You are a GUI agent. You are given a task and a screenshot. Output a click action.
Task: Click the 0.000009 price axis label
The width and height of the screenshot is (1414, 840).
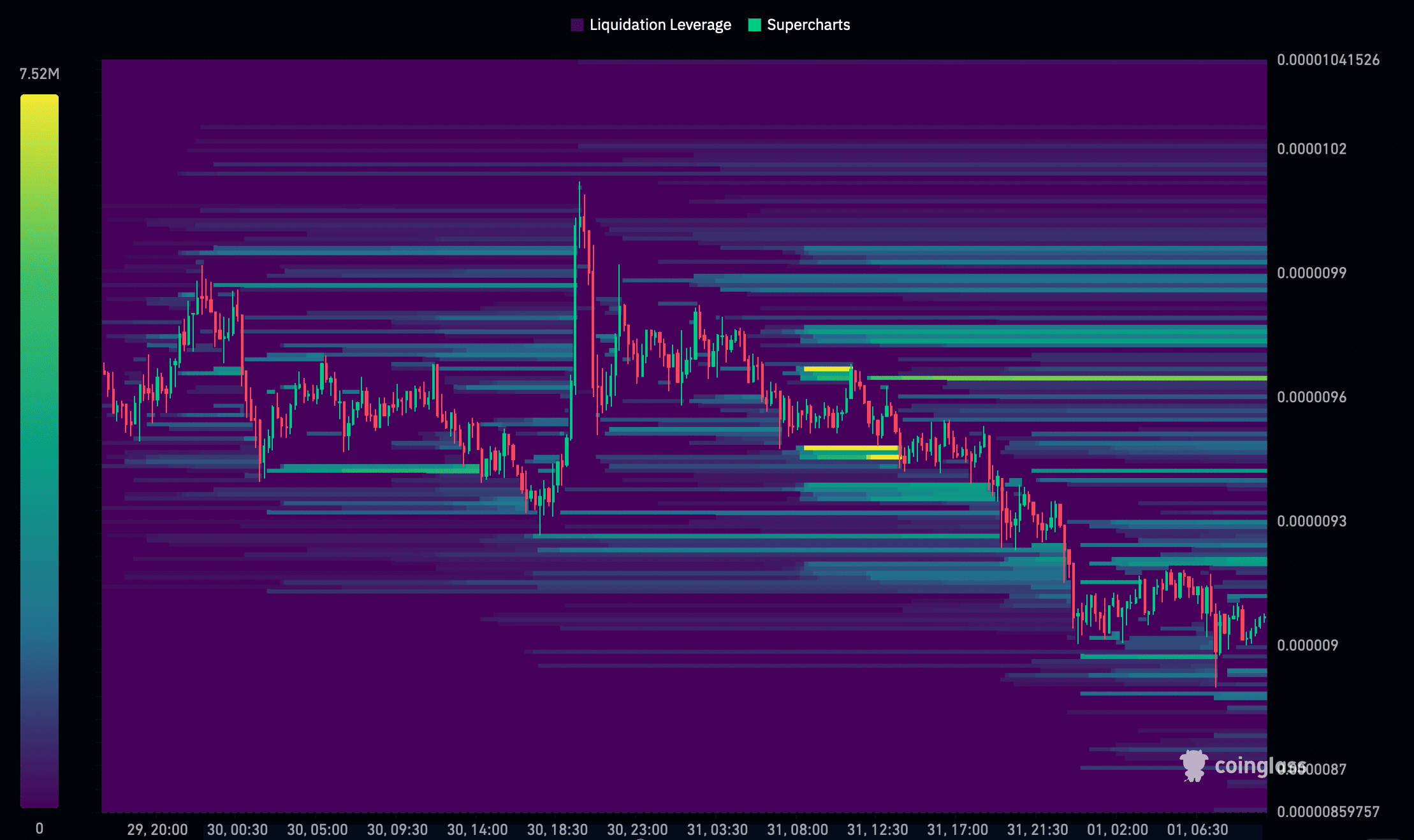click(1308, 645)
